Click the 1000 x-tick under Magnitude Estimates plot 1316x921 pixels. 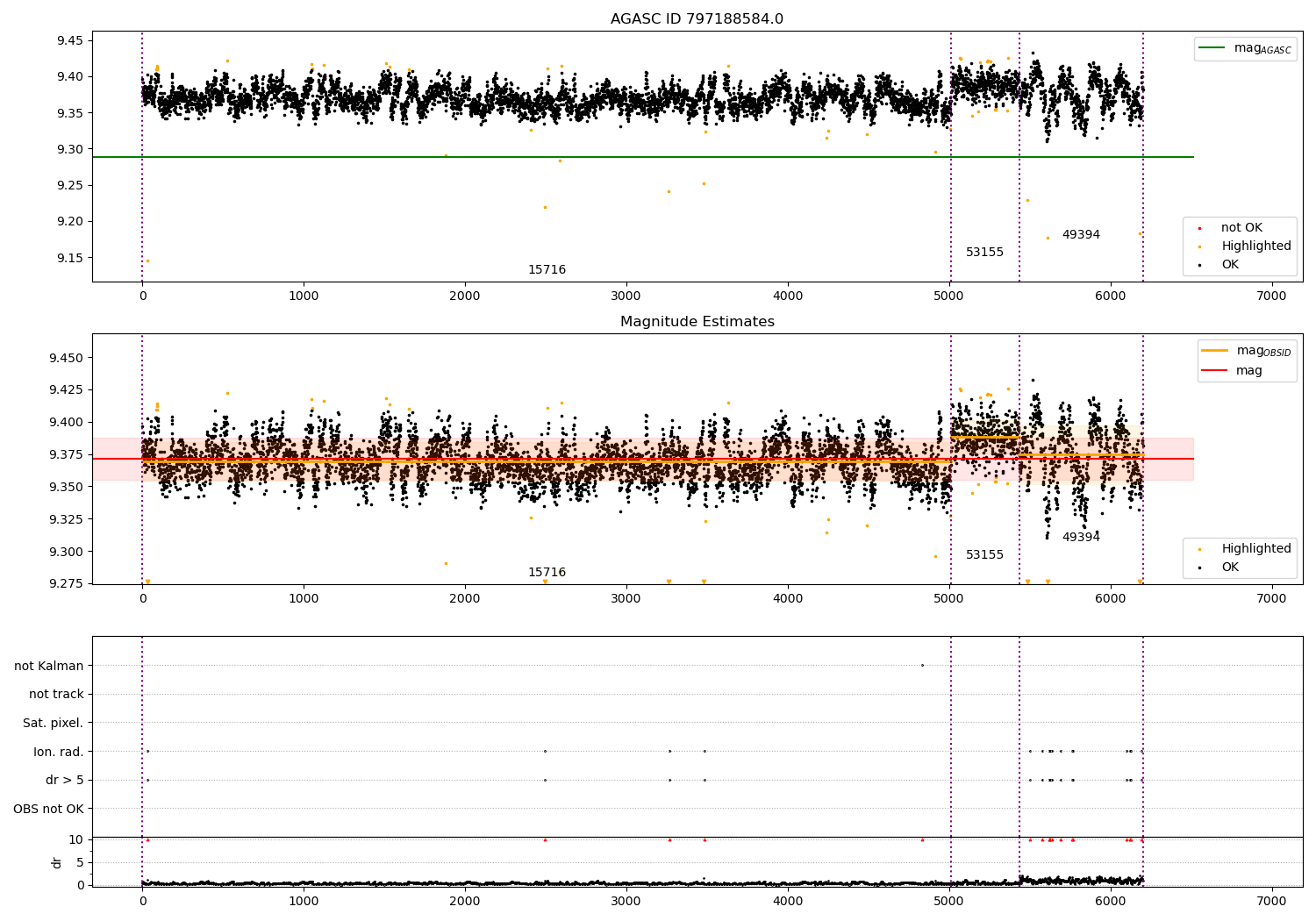click(304, 599)
